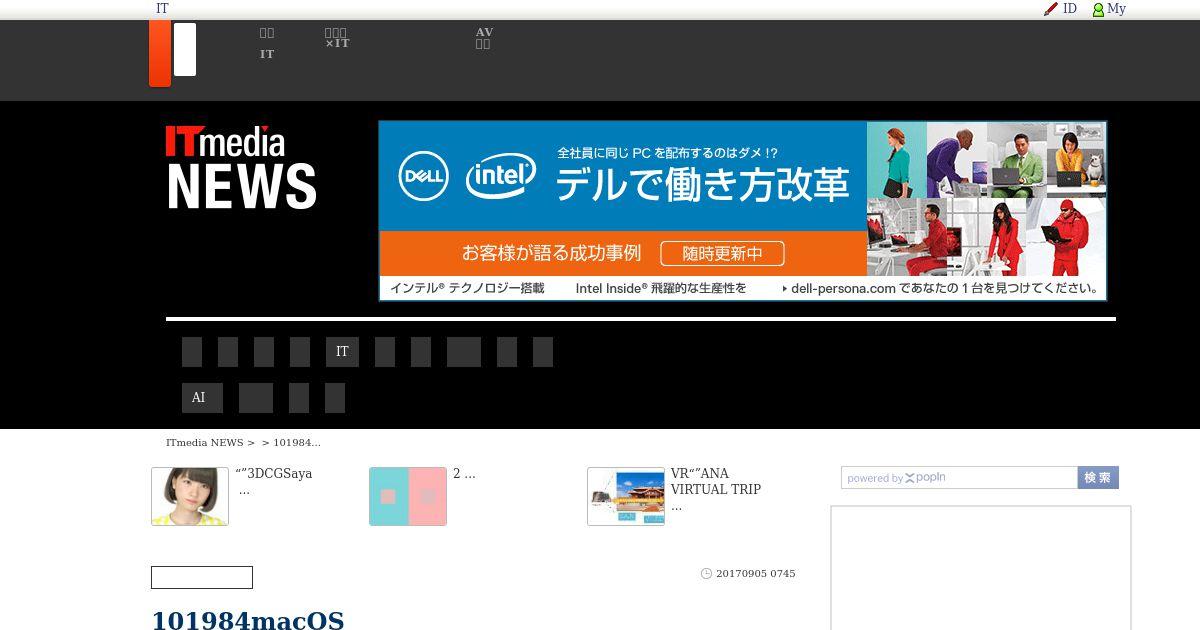Viewport: 1200px width, 630px height.
Task: Focus the popIn search input field
Action: point(959,478)
